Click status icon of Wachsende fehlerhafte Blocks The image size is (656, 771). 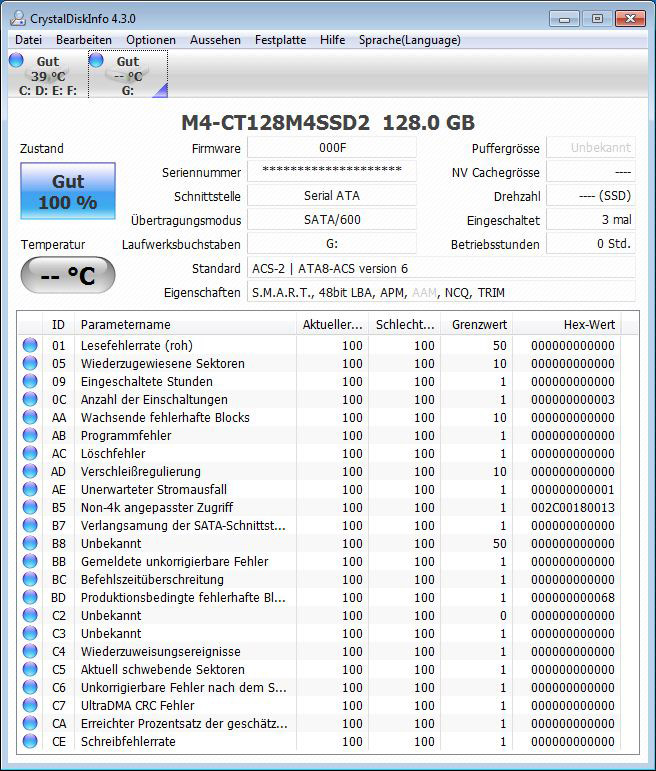coord(30,417)
